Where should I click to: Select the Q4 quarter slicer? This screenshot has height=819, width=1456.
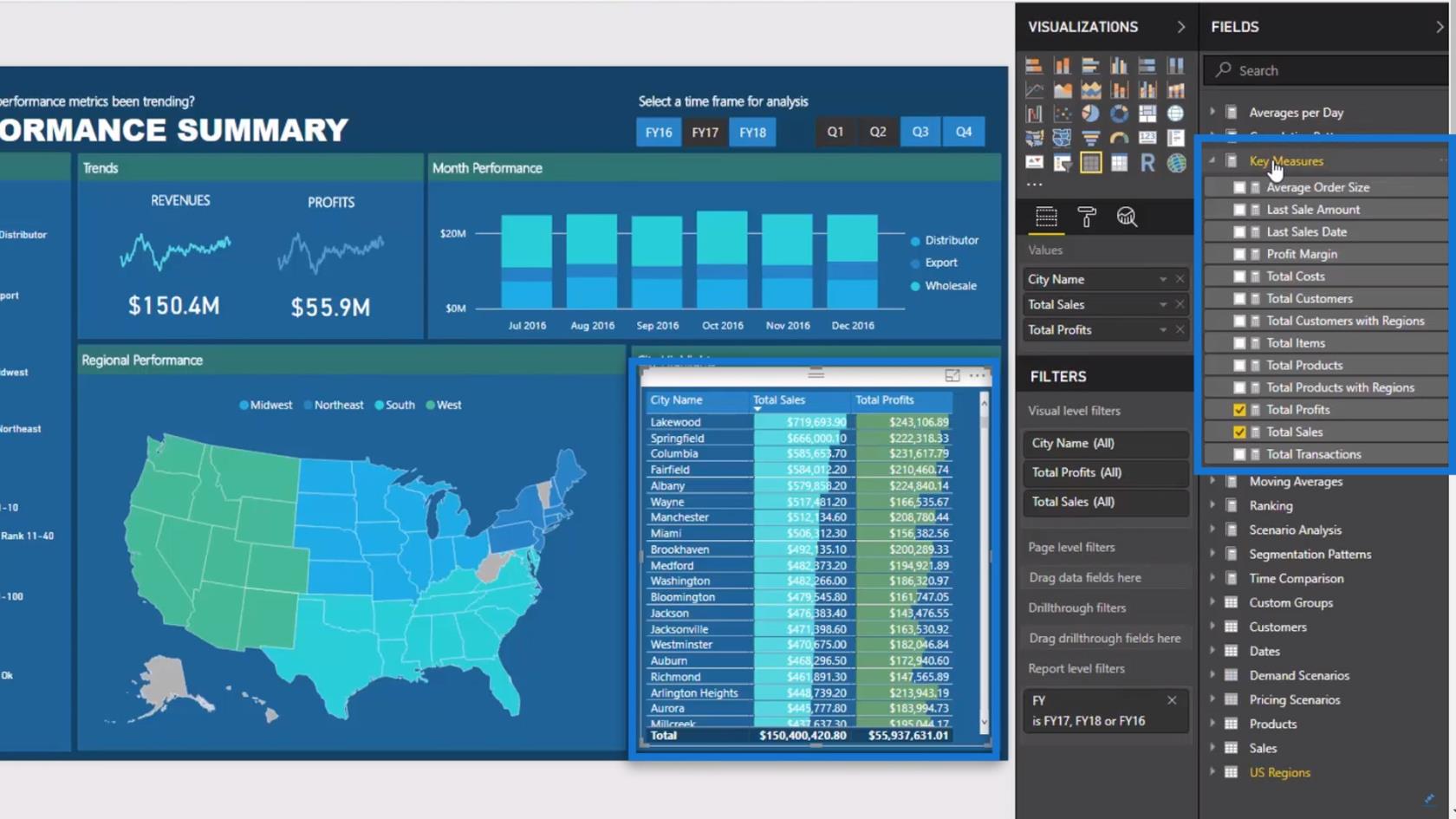coord(964,132)
